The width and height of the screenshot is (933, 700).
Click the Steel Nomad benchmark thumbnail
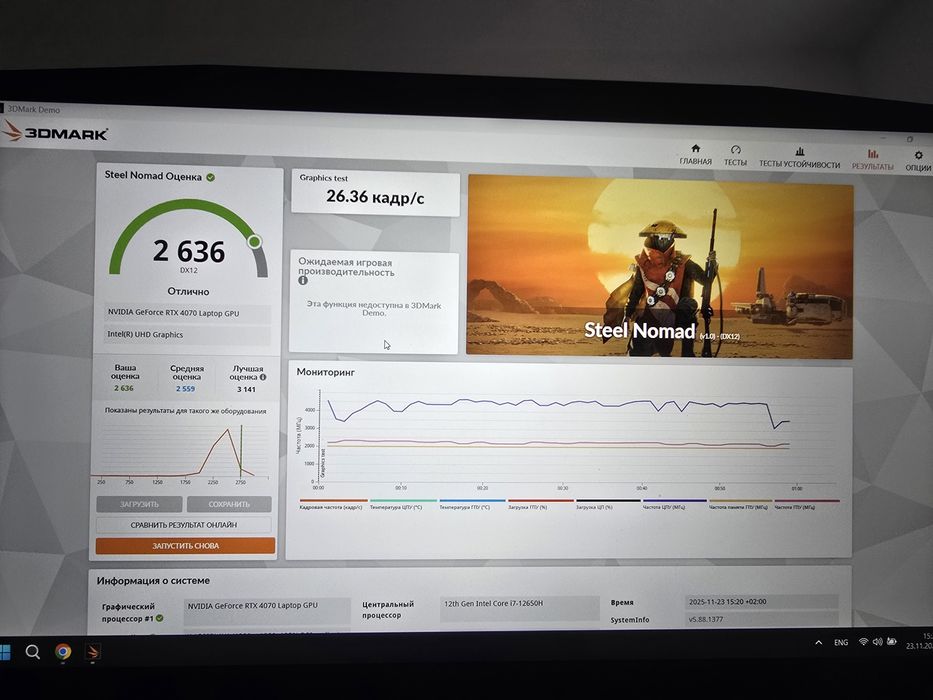click(x=659, y=267)
